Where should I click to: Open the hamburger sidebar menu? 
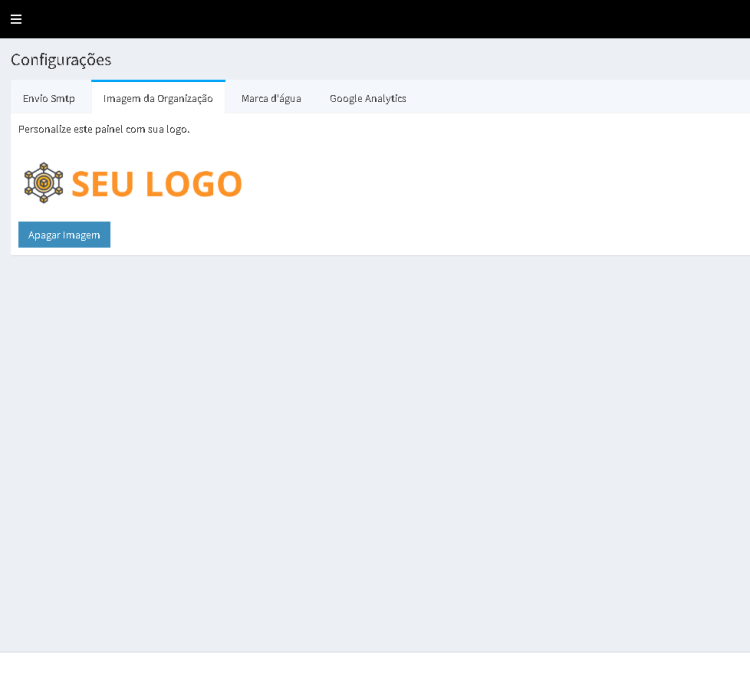pyautogui.click(x=16, y=19)
